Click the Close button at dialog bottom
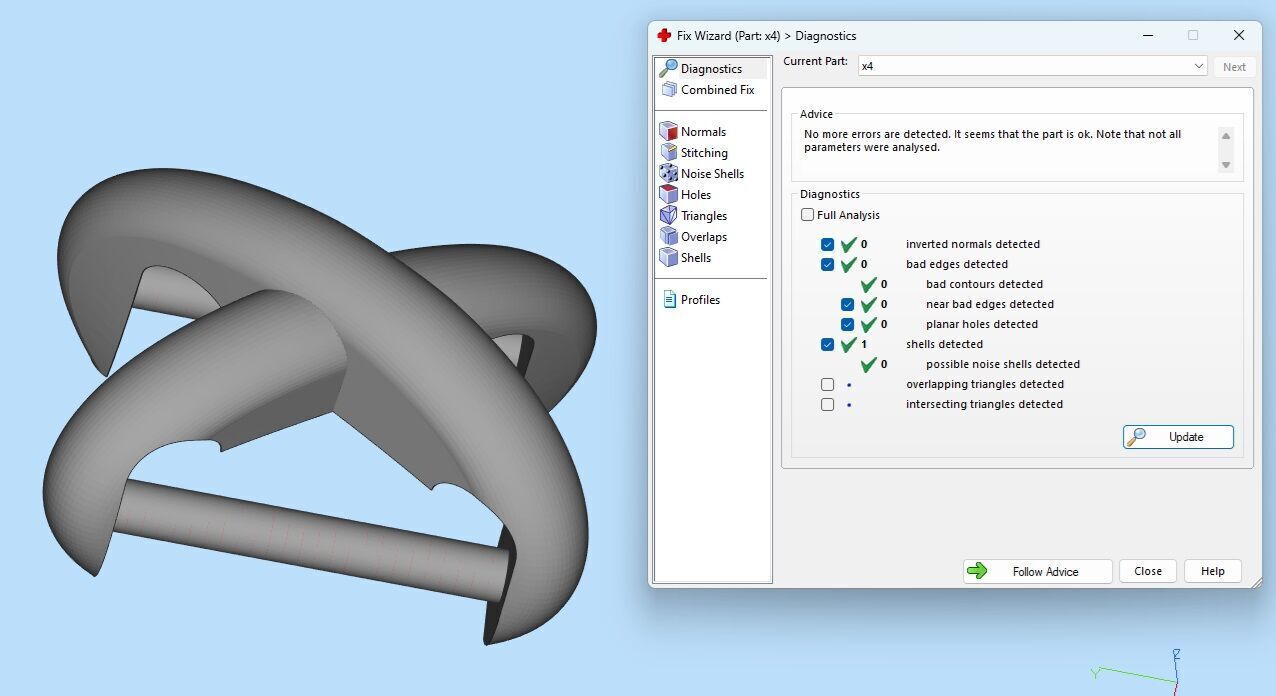The width and height of the screenshot is (1276, 696). (x=1148, y=571)
